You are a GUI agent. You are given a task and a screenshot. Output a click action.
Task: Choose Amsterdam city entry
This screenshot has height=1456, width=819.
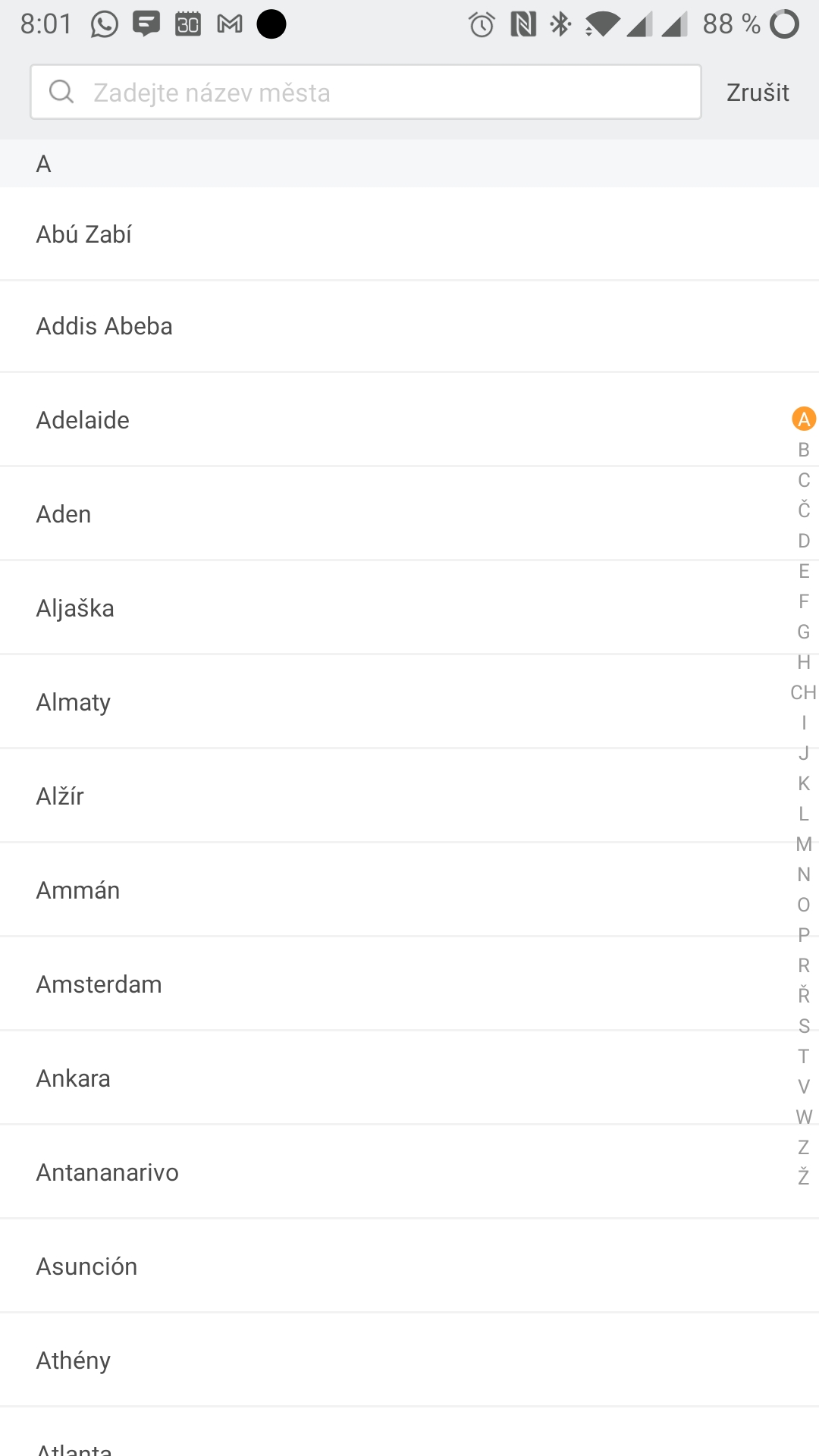point(99,984)
